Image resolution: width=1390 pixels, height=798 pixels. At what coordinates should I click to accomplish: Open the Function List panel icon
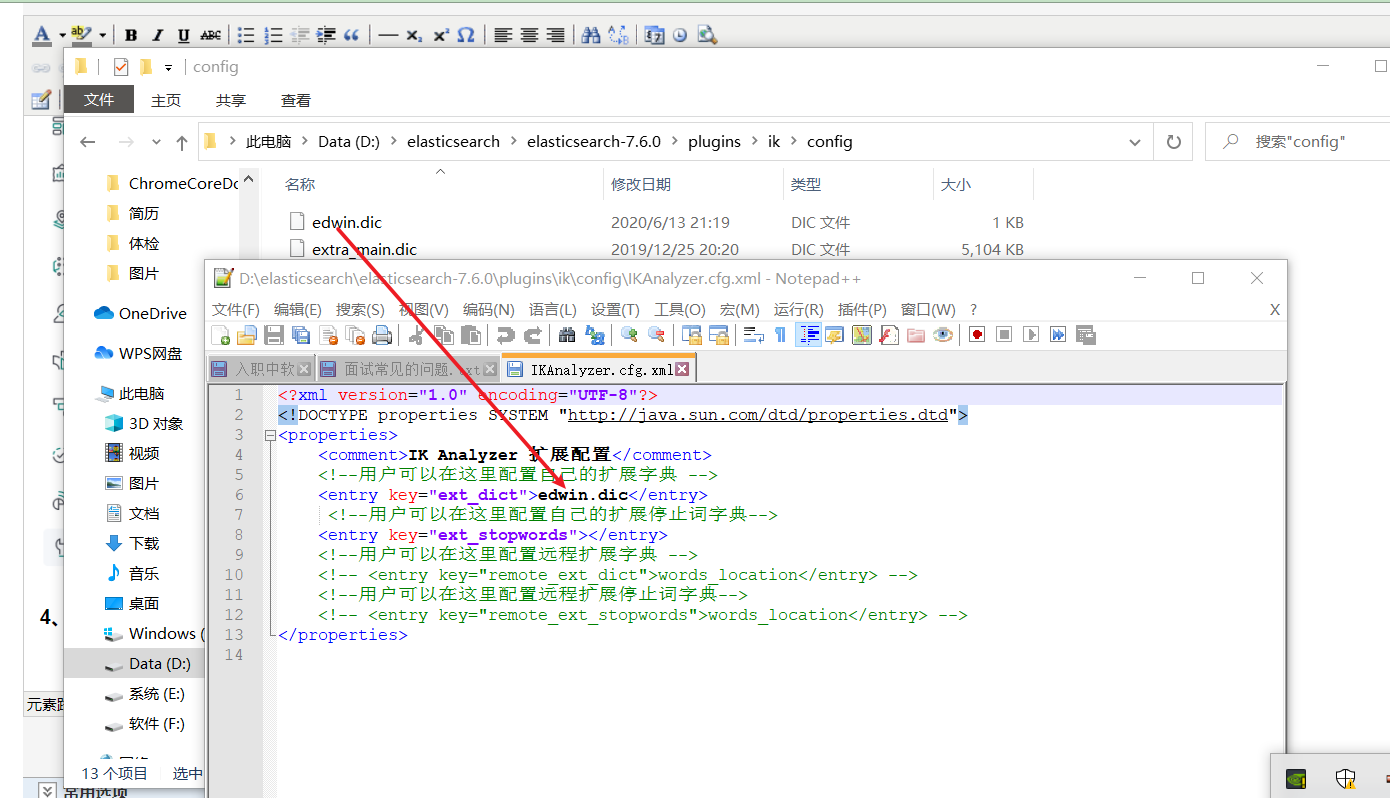pyautogui.click(x=888, y=335)
